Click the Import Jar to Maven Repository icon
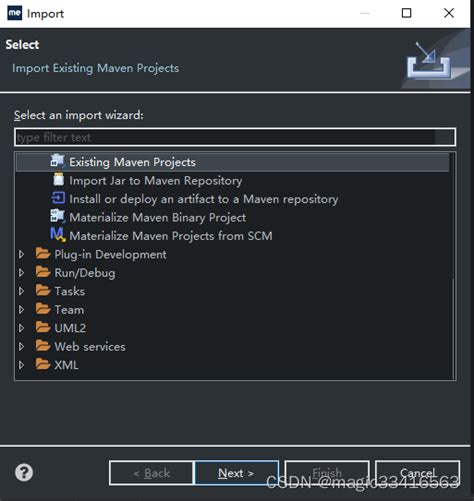The height and width of the screenshot is (501, 474). point(59,179)
